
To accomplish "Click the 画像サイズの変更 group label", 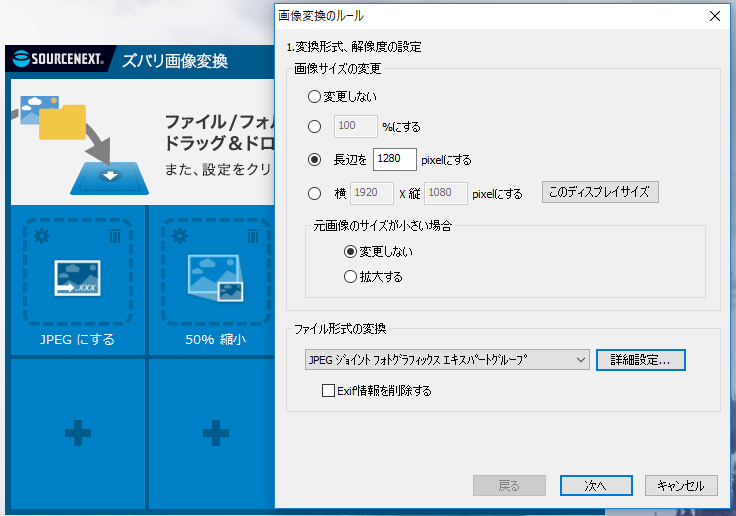I will 337,69.
